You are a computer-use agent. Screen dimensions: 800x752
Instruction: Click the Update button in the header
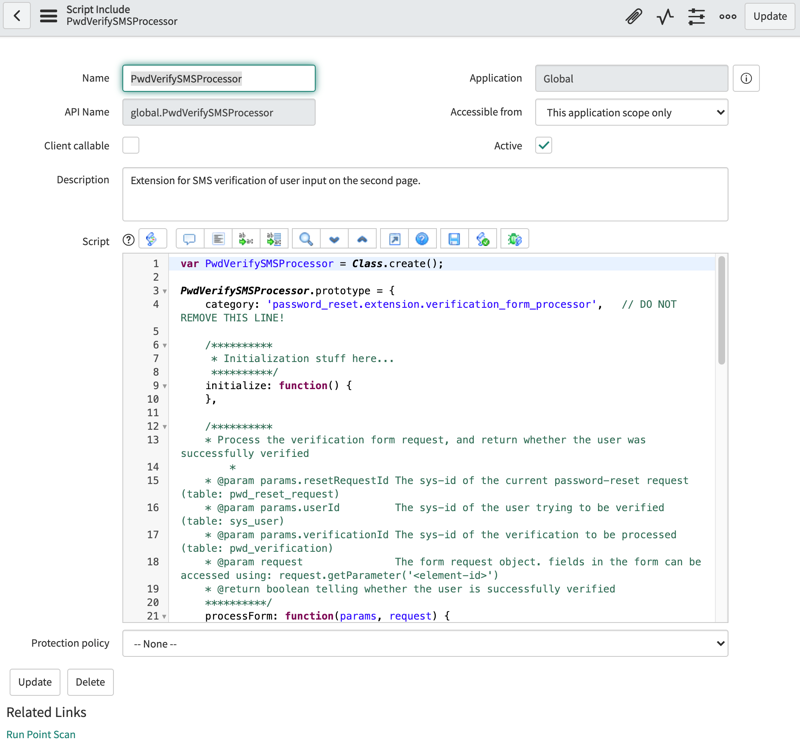[769, 16]
